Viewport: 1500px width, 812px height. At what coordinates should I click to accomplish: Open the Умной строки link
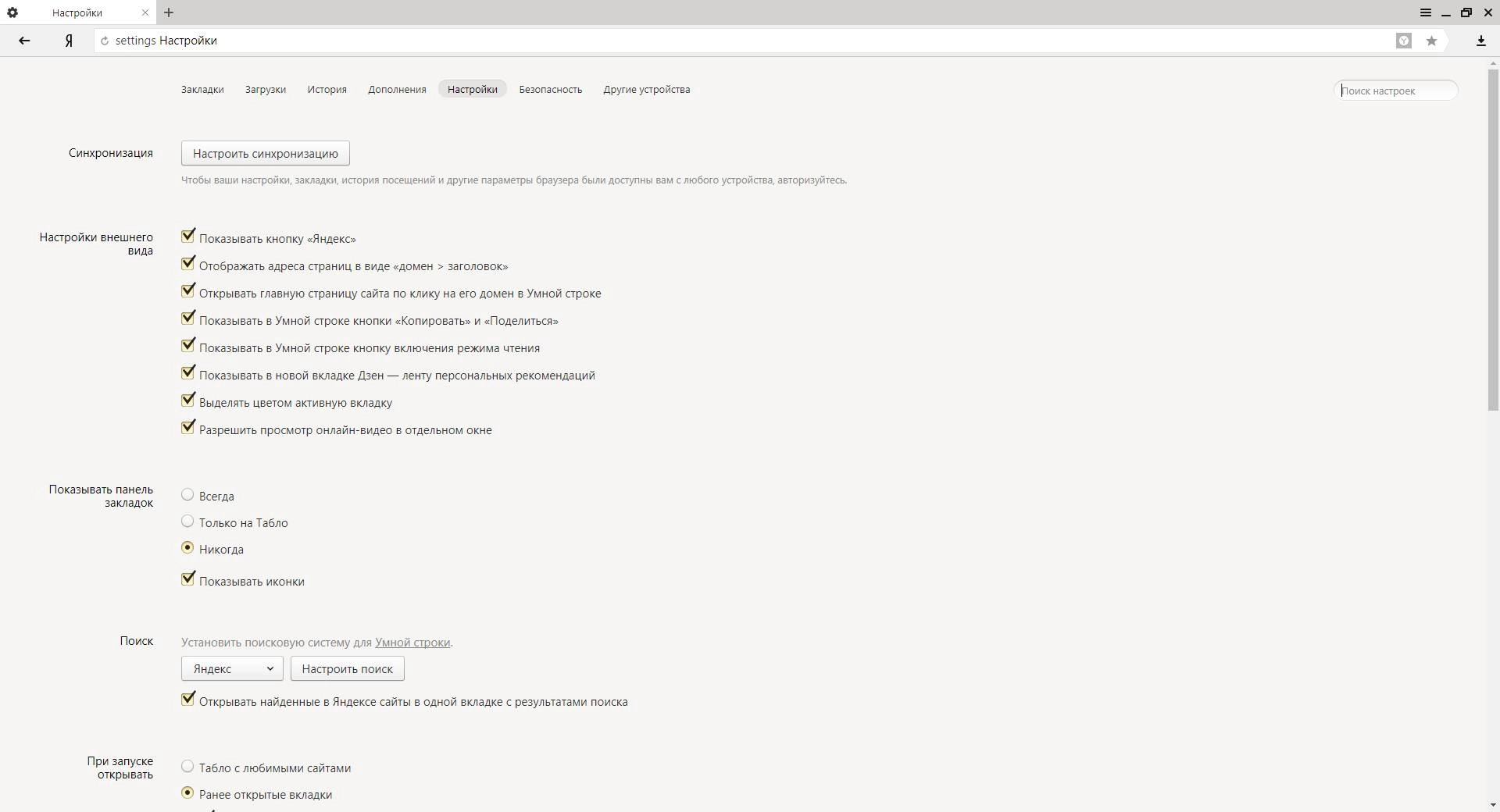412,643
